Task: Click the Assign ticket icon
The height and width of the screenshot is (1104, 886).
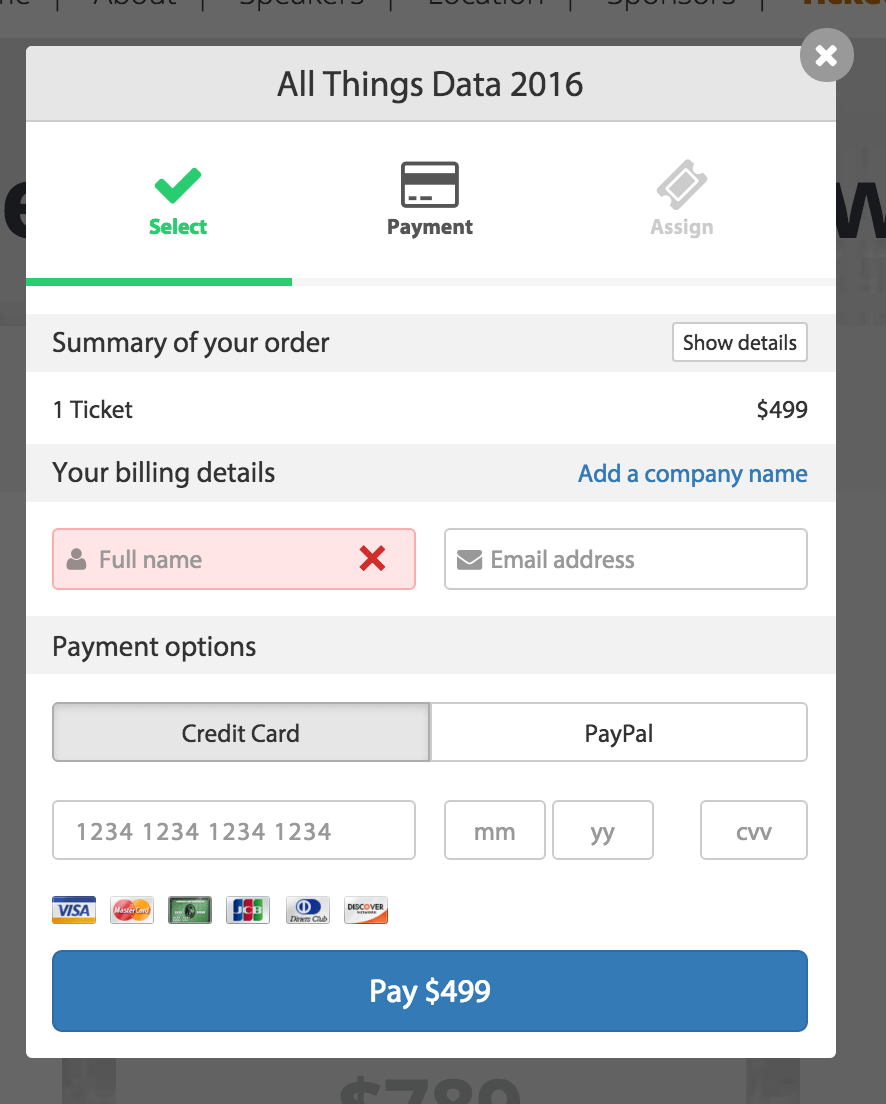Action: (x=682, y=184)
